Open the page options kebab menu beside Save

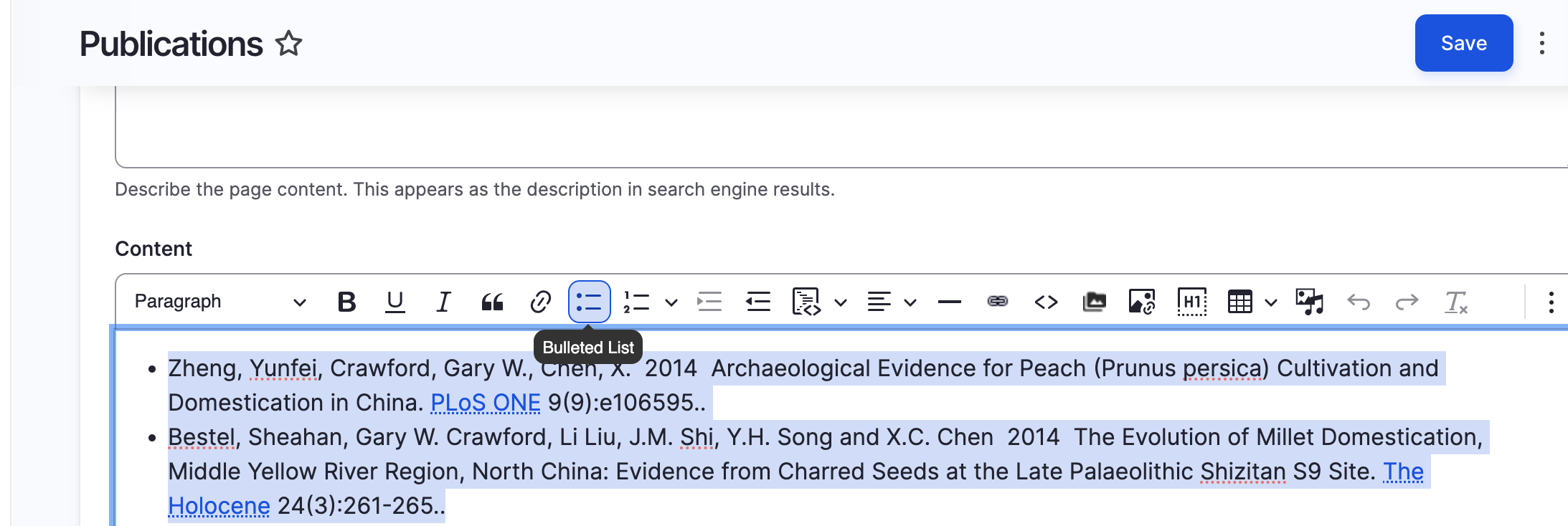coord(1541,43)
